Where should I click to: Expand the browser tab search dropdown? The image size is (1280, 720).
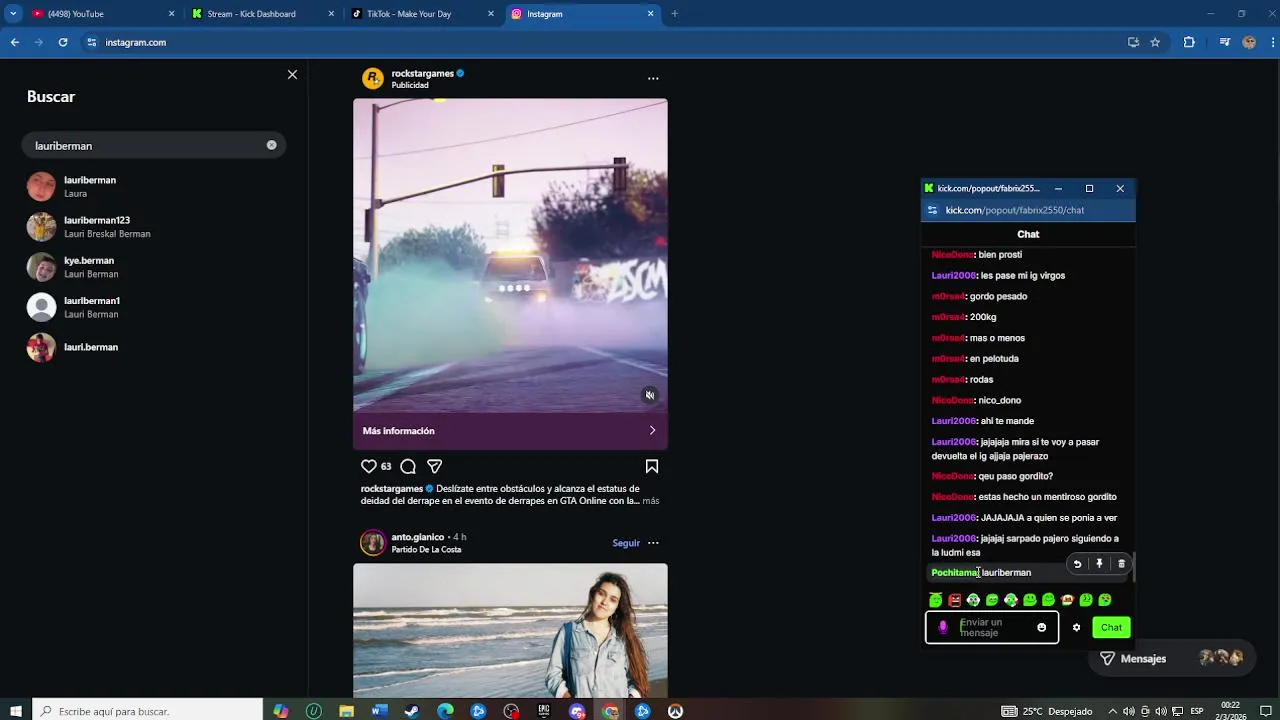[13, 14]
